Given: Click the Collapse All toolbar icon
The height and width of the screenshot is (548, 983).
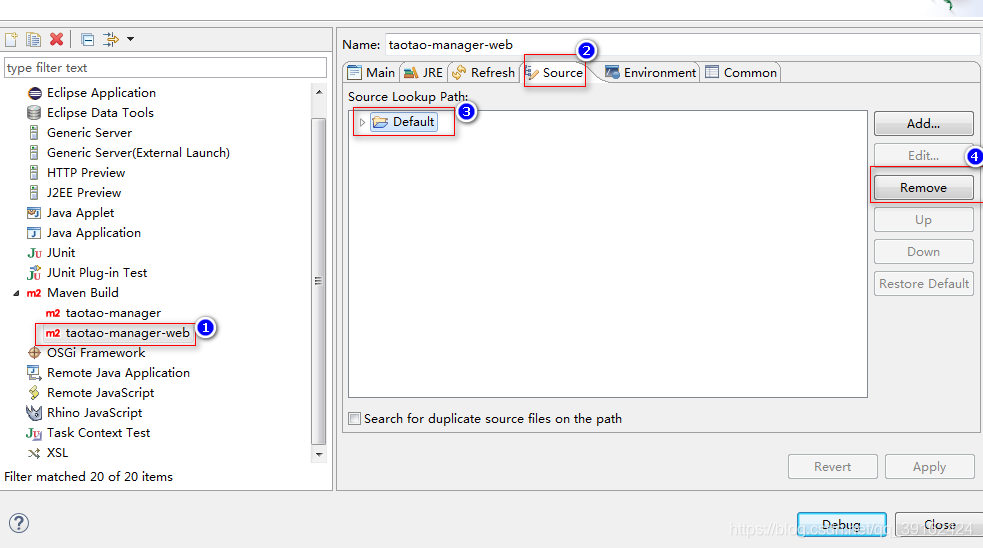Looking at the screenshot, I should (x=88, y=40).
